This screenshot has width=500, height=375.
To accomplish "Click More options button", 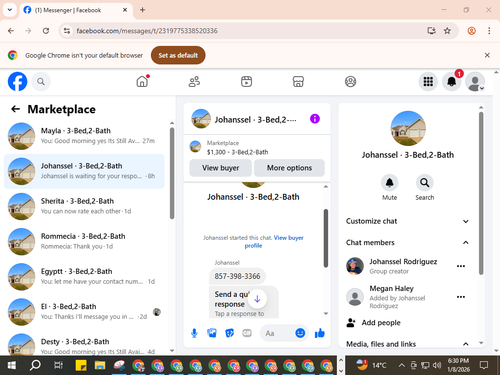I will pos(289,168).
